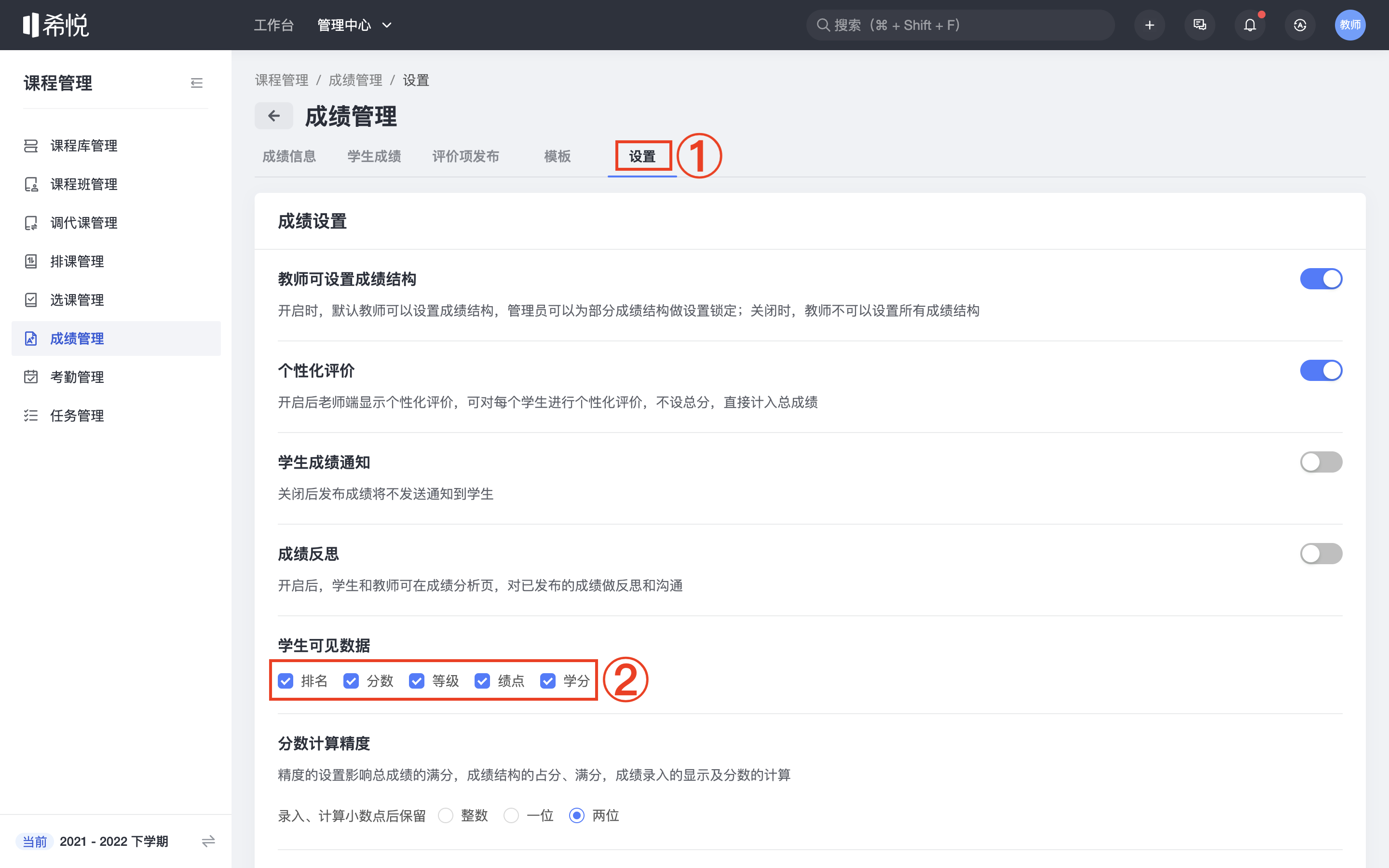
Task: Turn off 个性化评价 switch
Action: [1321, 370]
